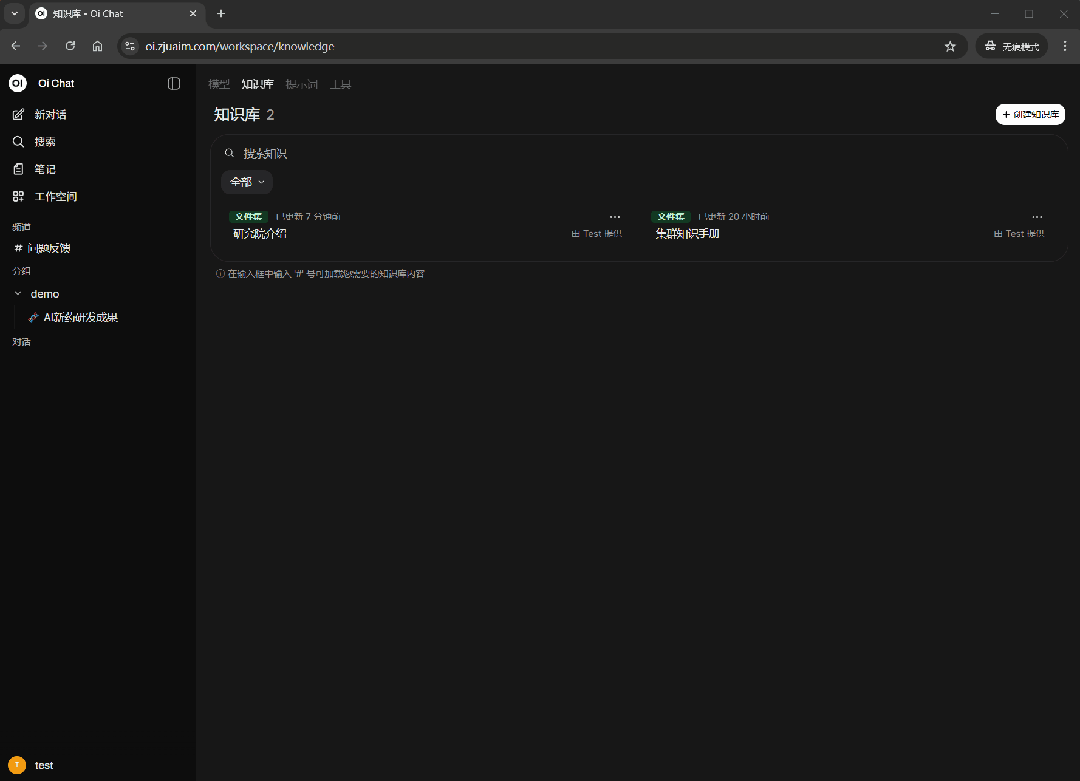
Task: Bookmark this page with star icon
Action: (x=951, y=46)
